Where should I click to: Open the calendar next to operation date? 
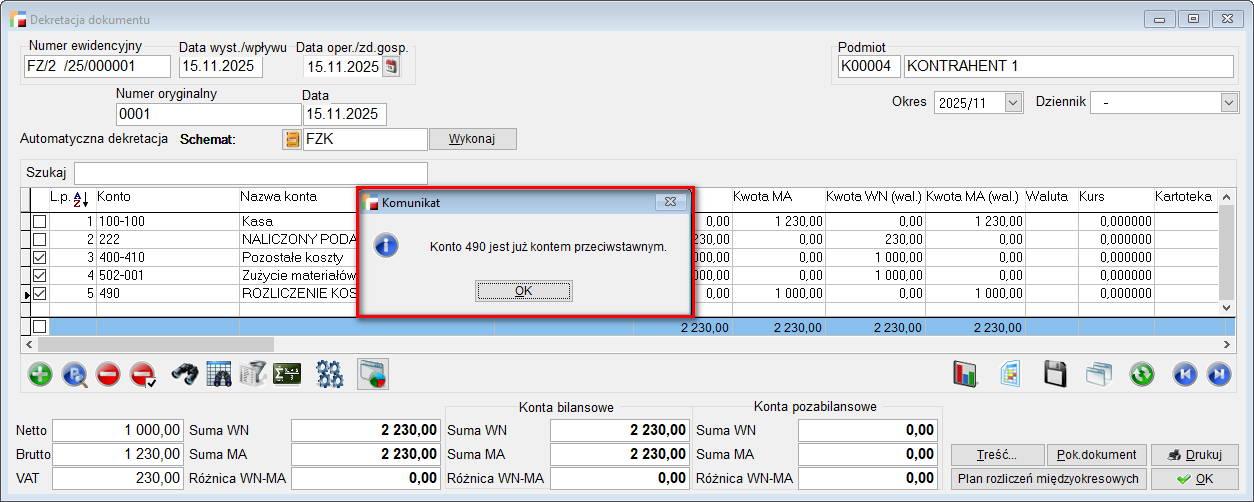click(x=391, y=67)
